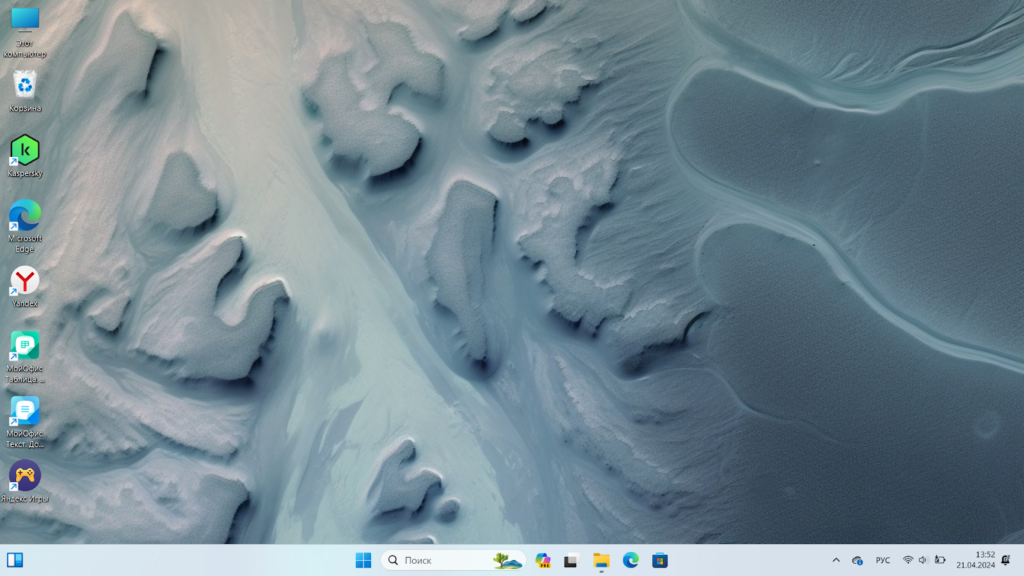Open File Explorer from the taskbar
This screenshot has height=576, width=1024.
point(601,560)
